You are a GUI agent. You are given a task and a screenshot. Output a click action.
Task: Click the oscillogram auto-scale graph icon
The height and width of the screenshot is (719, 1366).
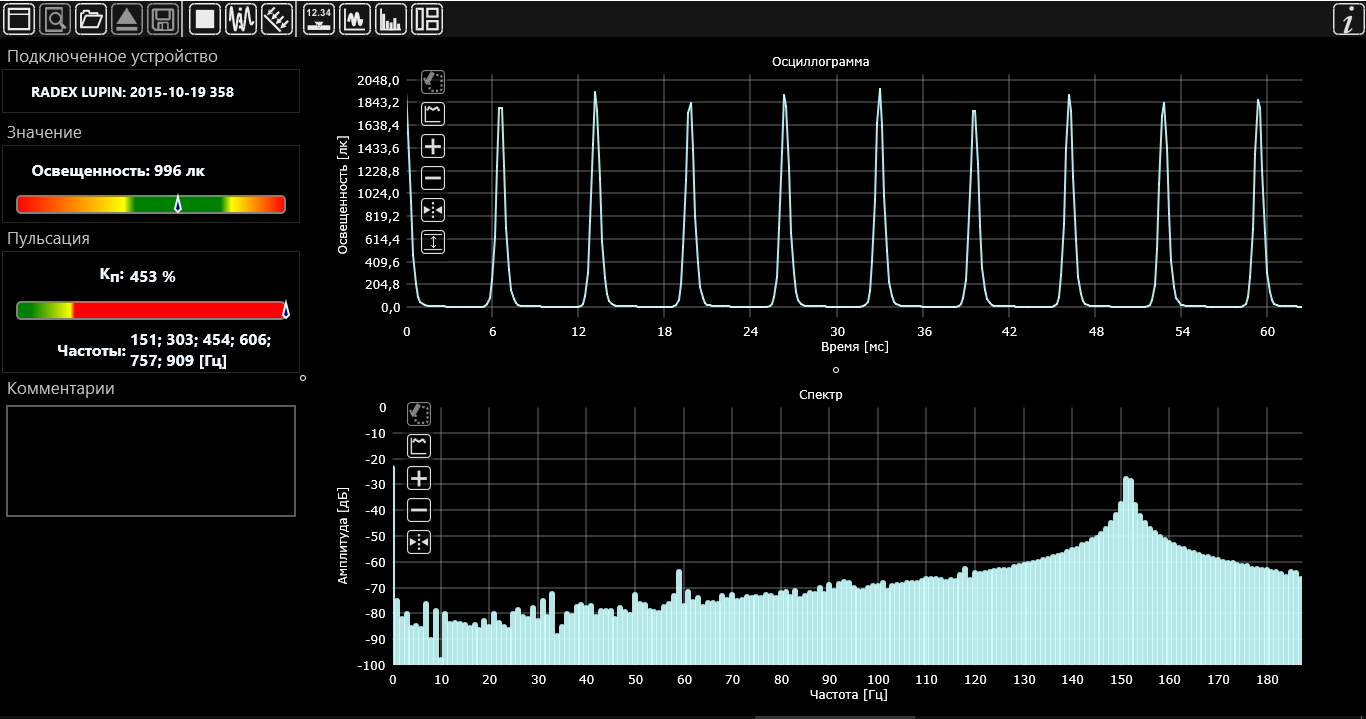(433, 113)
